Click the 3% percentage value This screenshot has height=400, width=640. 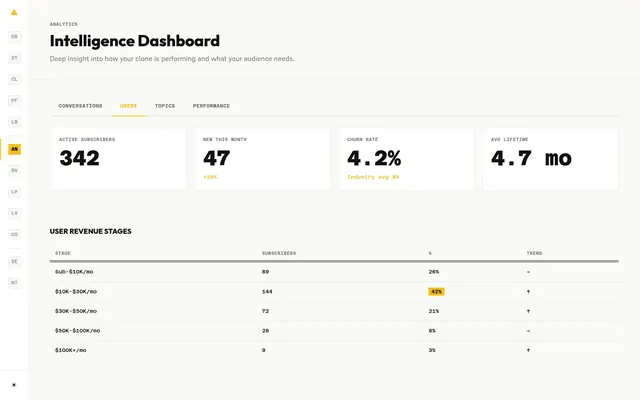pyautogui.click(x=432, y=350)
